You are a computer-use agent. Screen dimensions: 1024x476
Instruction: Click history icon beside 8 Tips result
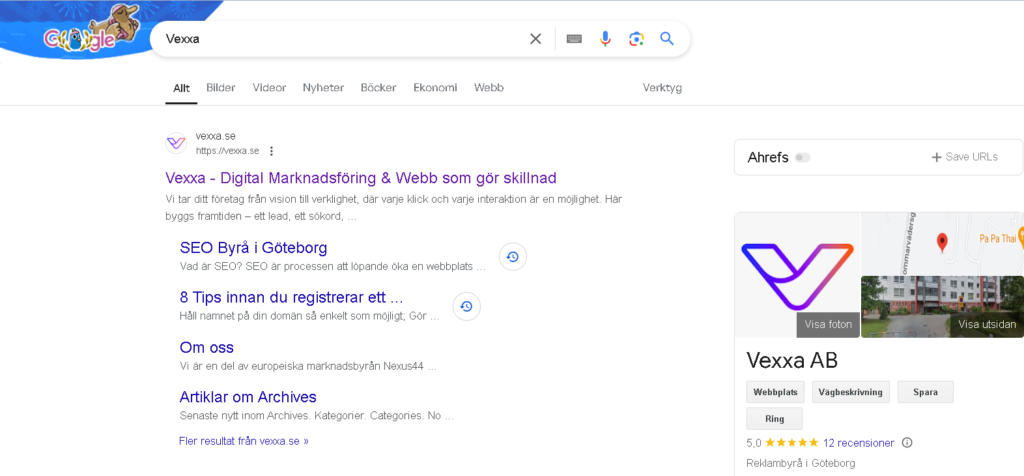click(466, 306)
